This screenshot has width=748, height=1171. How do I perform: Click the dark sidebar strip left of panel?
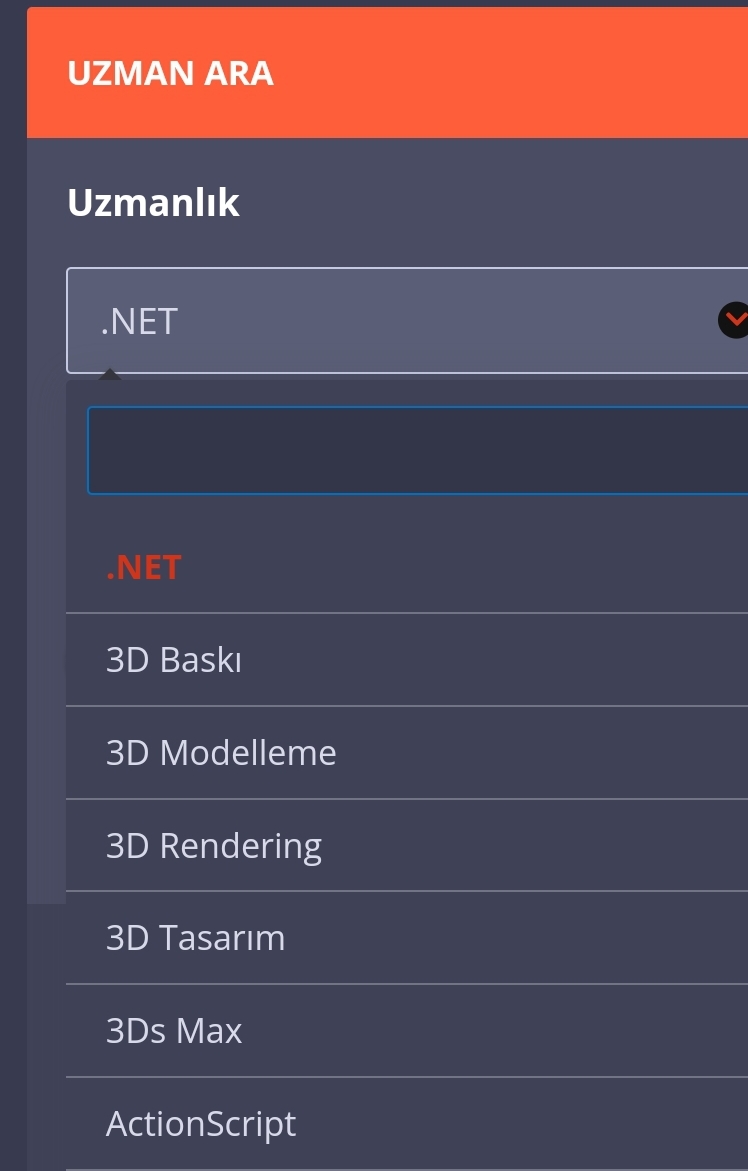13,586
